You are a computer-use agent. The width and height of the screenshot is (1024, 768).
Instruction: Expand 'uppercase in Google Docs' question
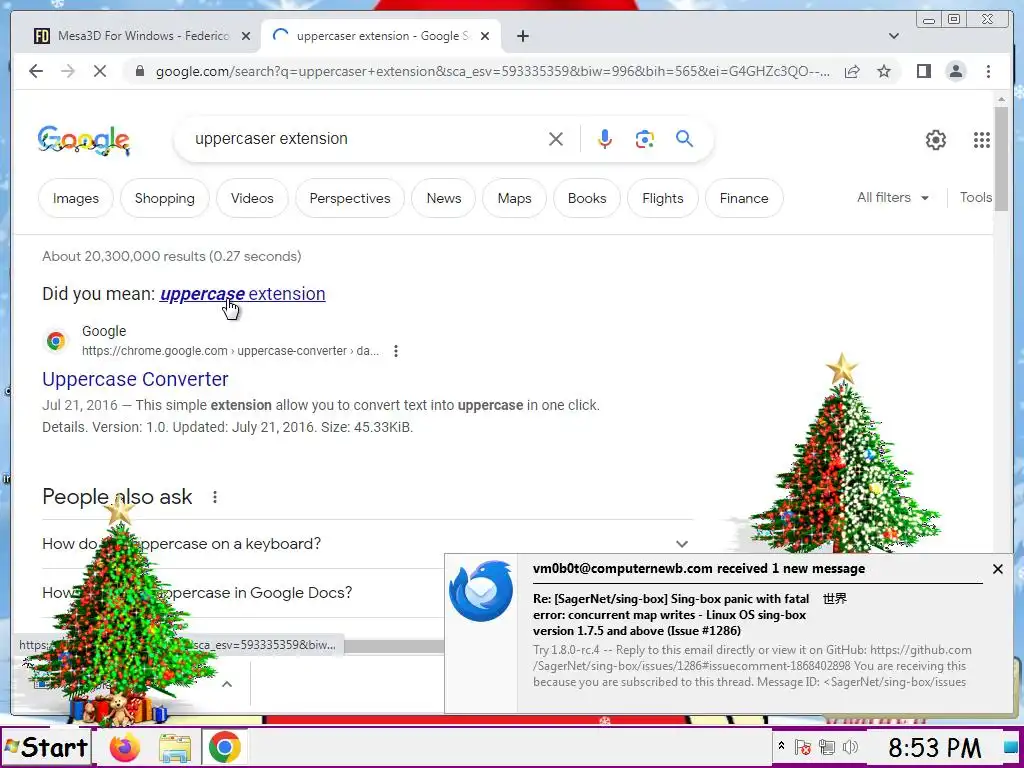pos(242,592)
